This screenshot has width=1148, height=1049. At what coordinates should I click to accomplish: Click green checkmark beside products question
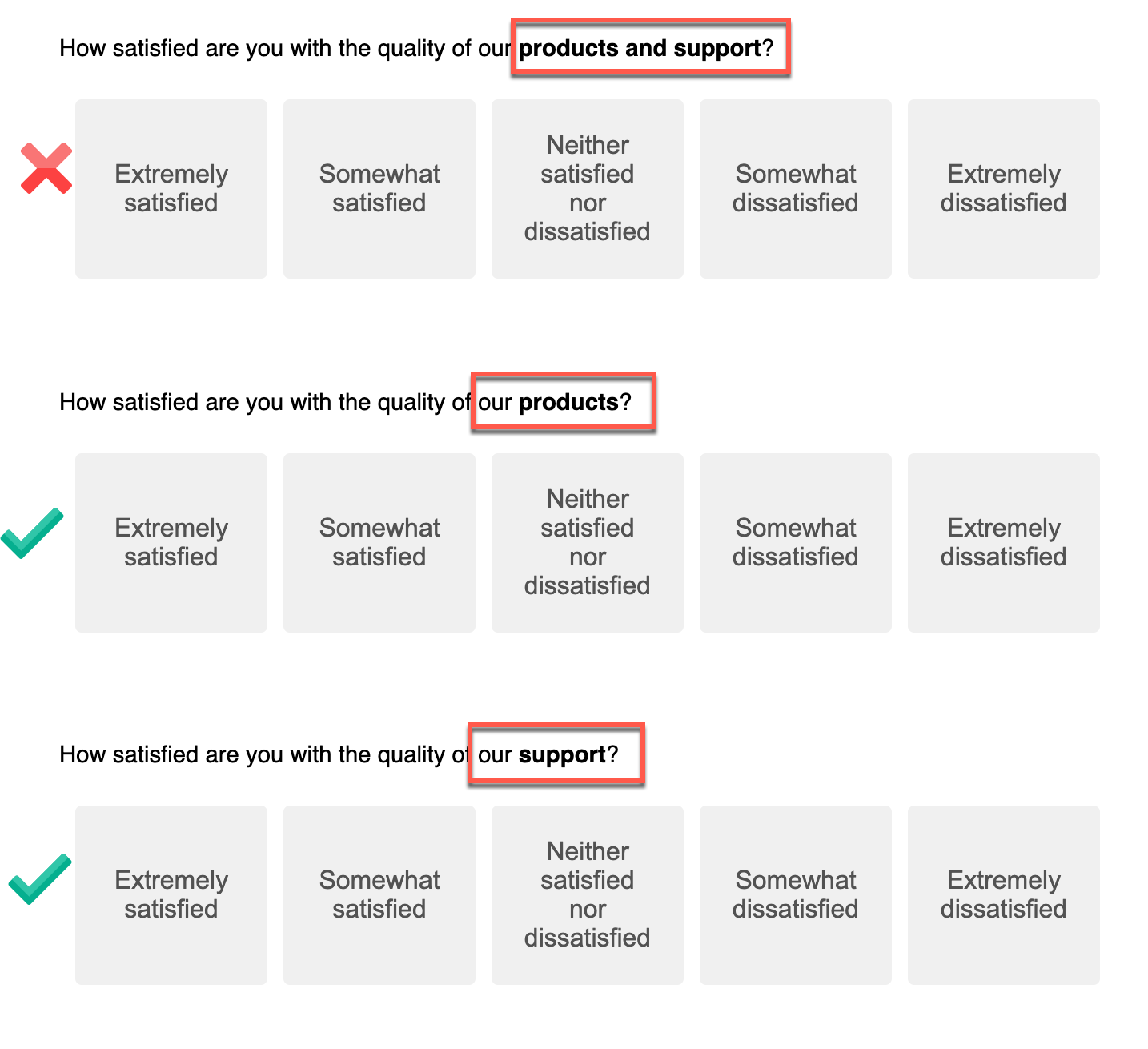tap(32, 533)
